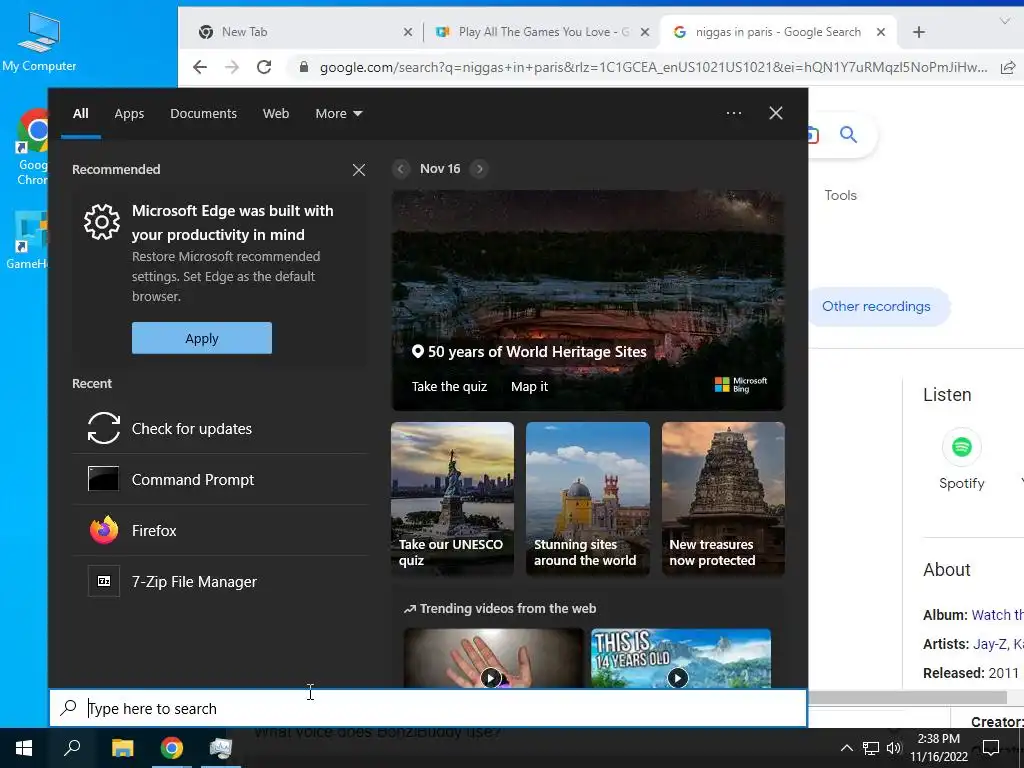Click the settings gear in Edge recommendation
The width and height of the screenshot is (1024, 768).
coord(102,222)
